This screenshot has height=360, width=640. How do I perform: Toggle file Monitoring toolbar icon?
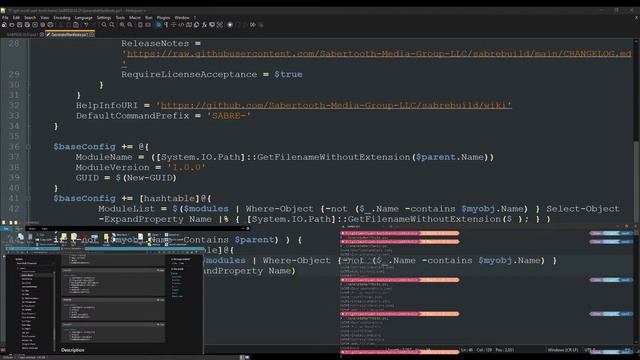220,25
